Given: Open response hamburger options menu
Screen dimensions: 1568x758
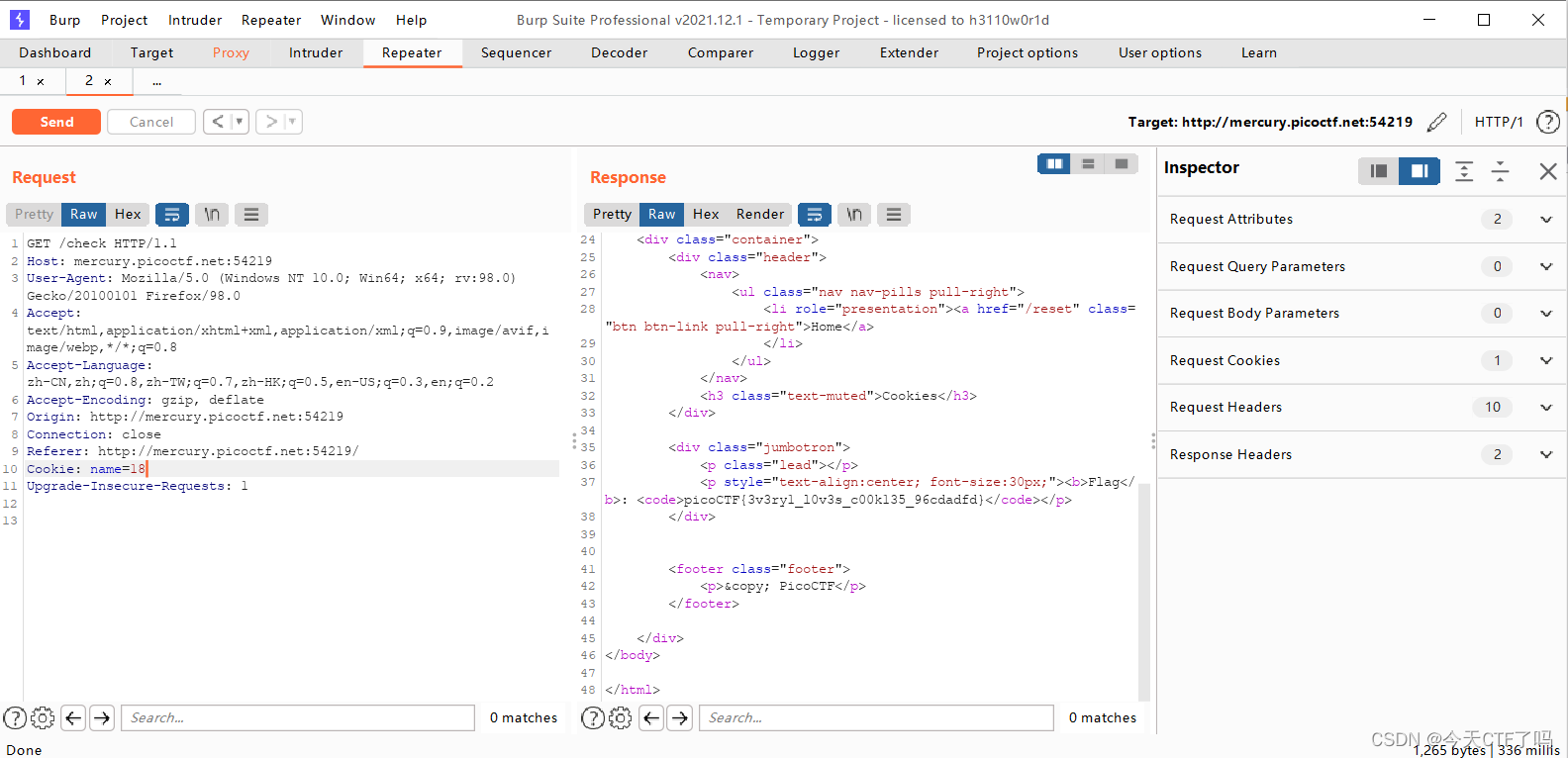Looking at the screenshot, I should coord(894,214).
